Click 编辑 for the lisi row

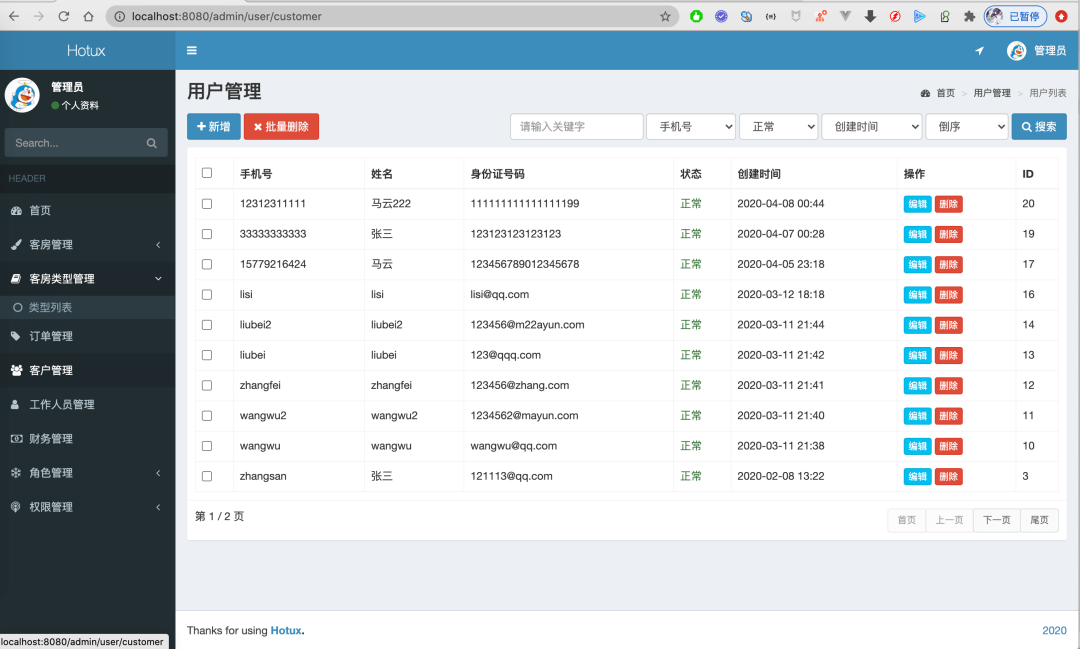(x=916, y=295)
